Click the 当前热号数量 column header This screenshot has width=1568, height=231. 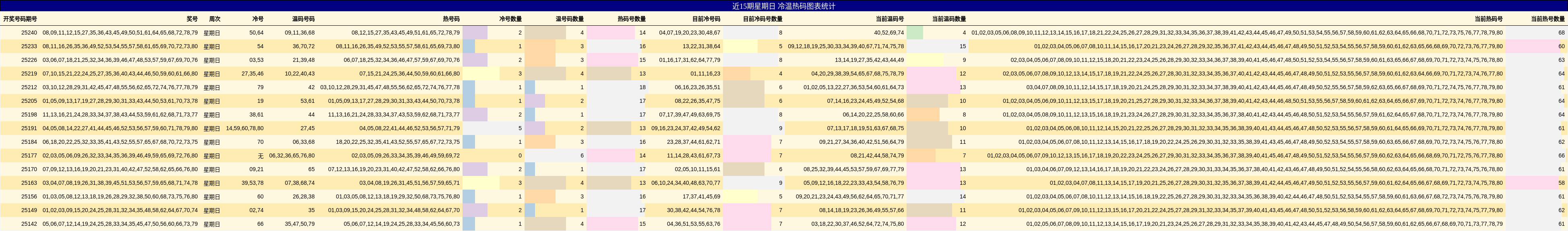point(1548,19)
